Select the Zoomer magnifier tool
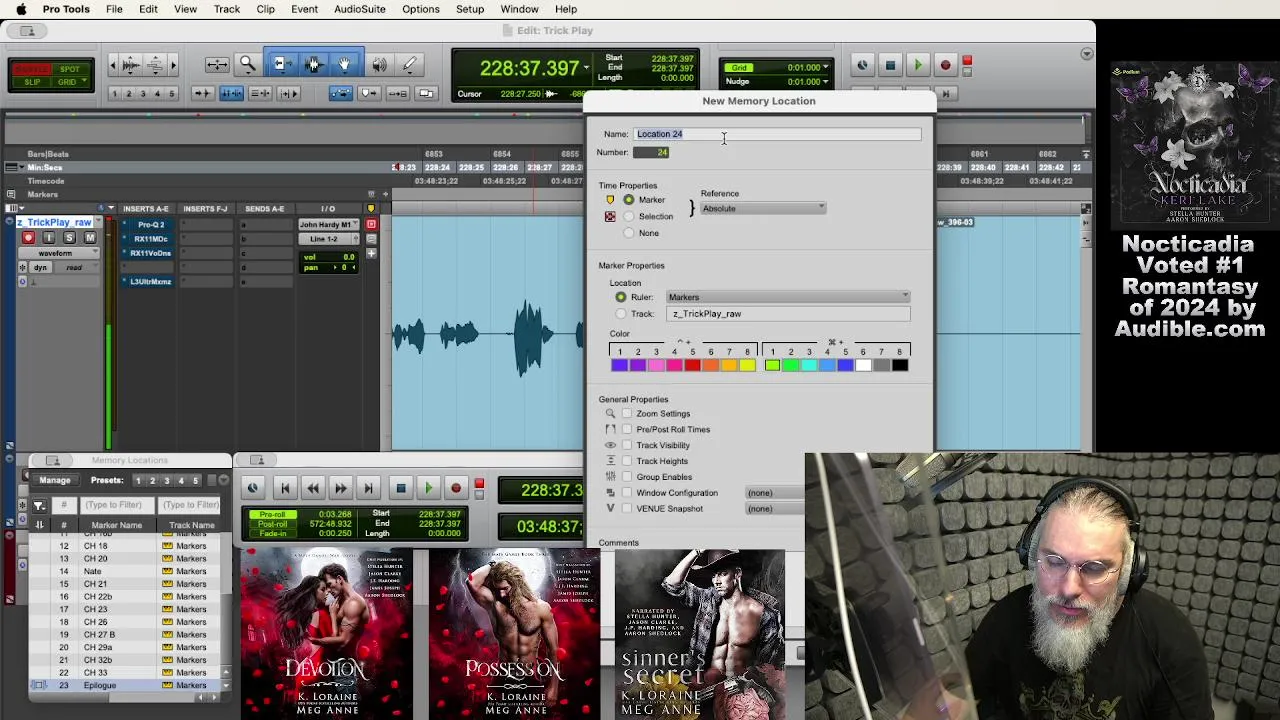 [247, 65]
